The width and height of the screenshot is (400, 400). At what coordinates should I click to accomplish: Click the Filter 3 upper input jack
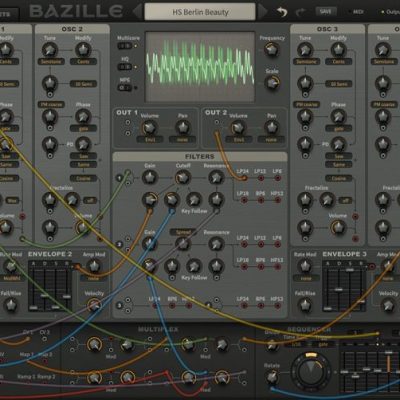[128, 300]
